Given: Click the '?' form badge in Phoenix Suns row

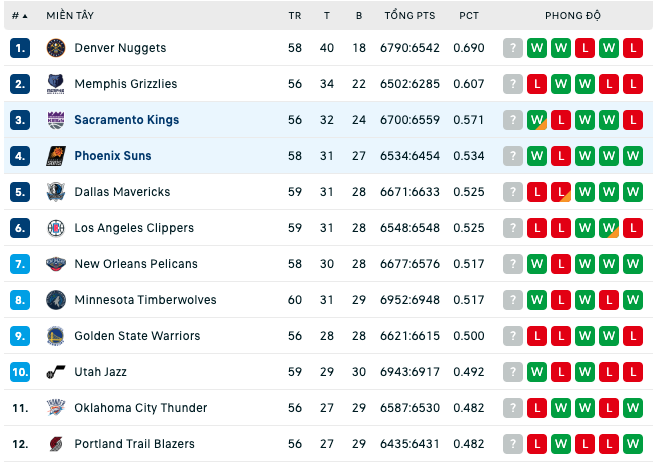Looking at the screenshot, I should tap(513, 156).
